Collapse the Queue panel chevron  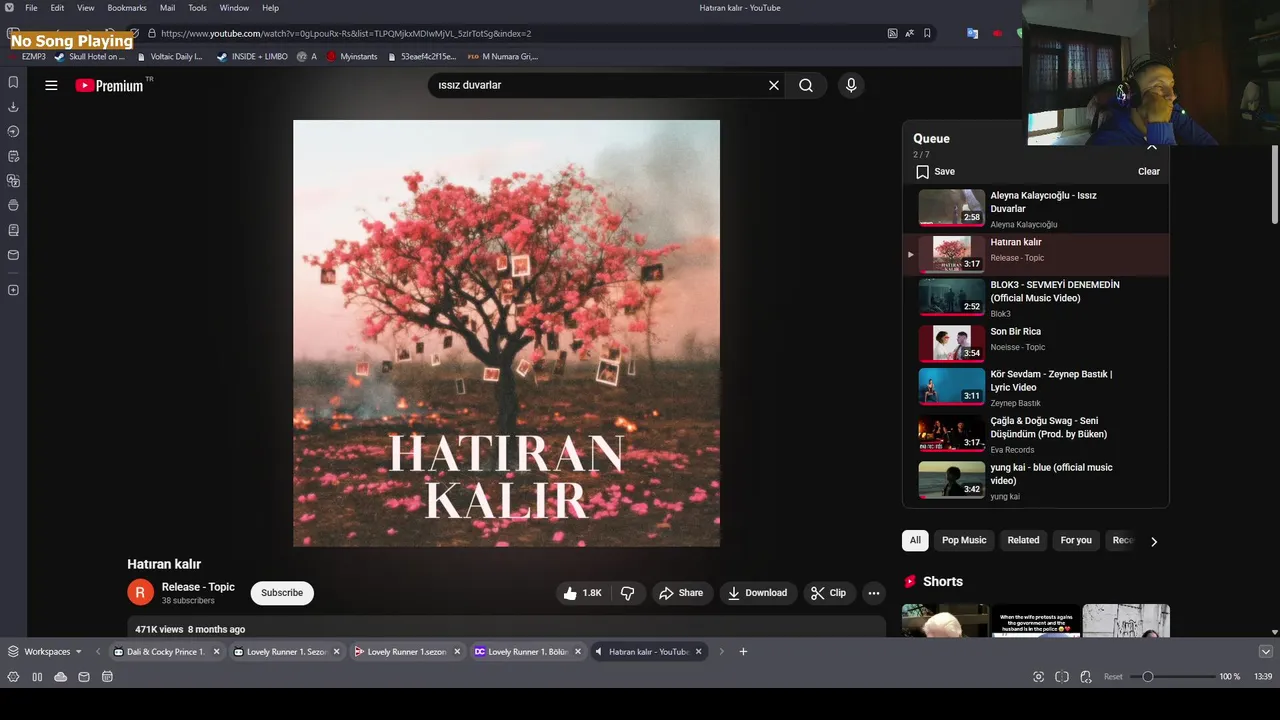[1151, 146]
